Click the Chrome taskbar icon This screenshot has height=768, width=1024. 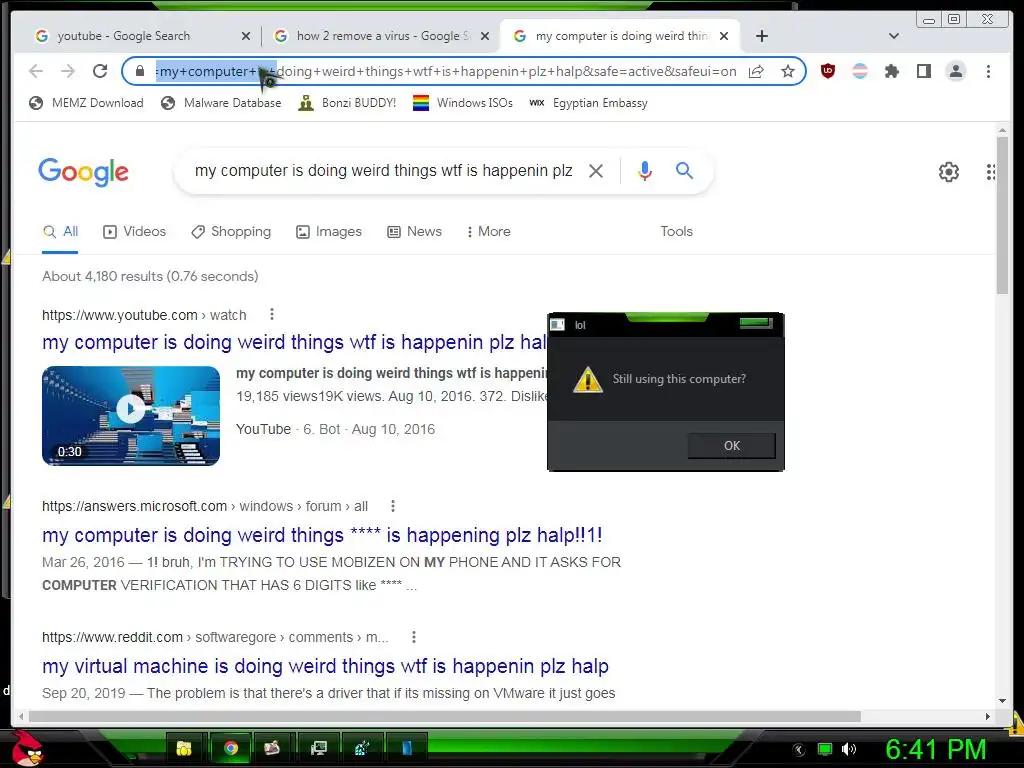click(x=231, y=748)
